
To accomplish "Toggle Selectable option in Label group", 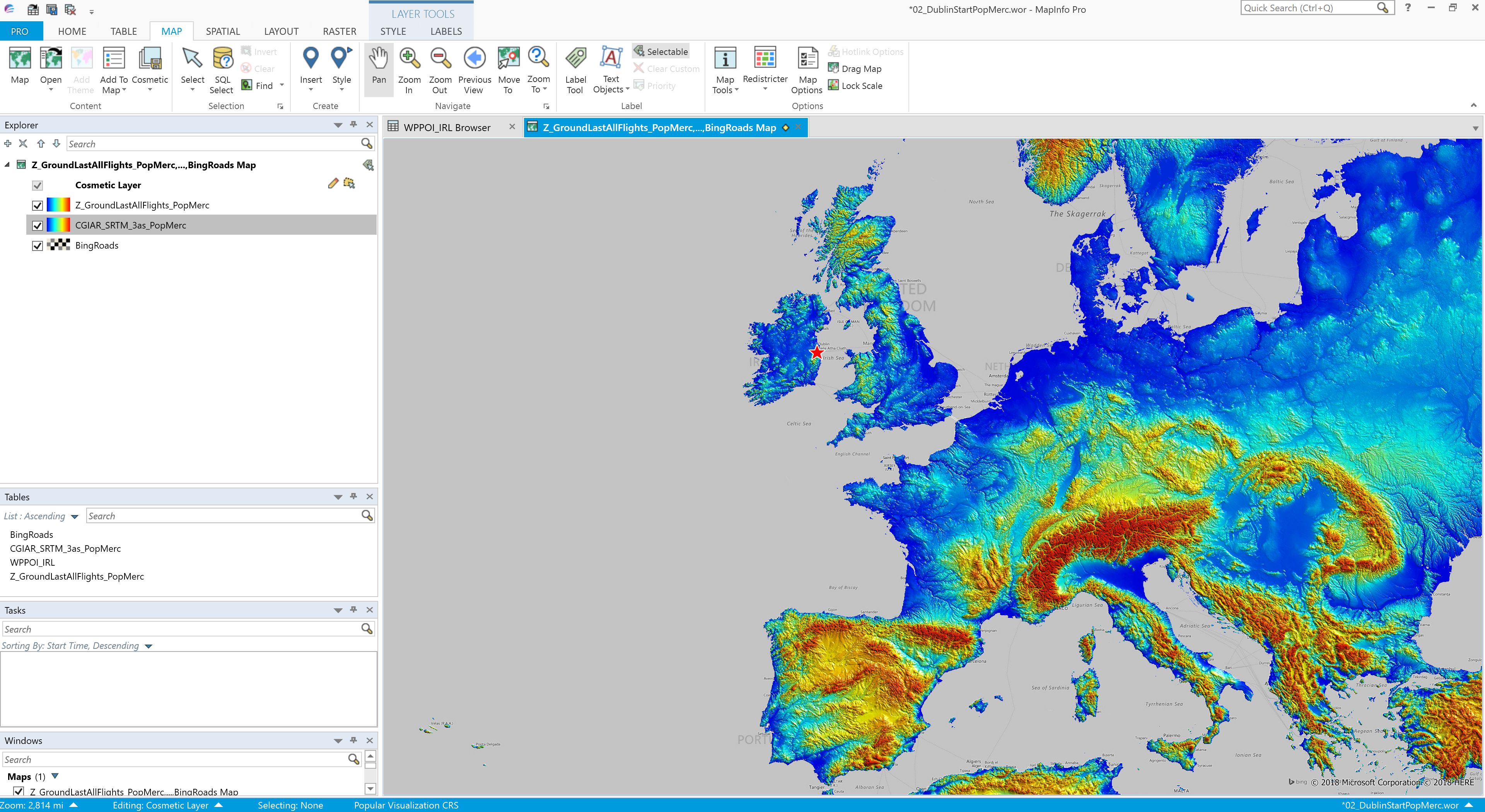I will (661, 51).
